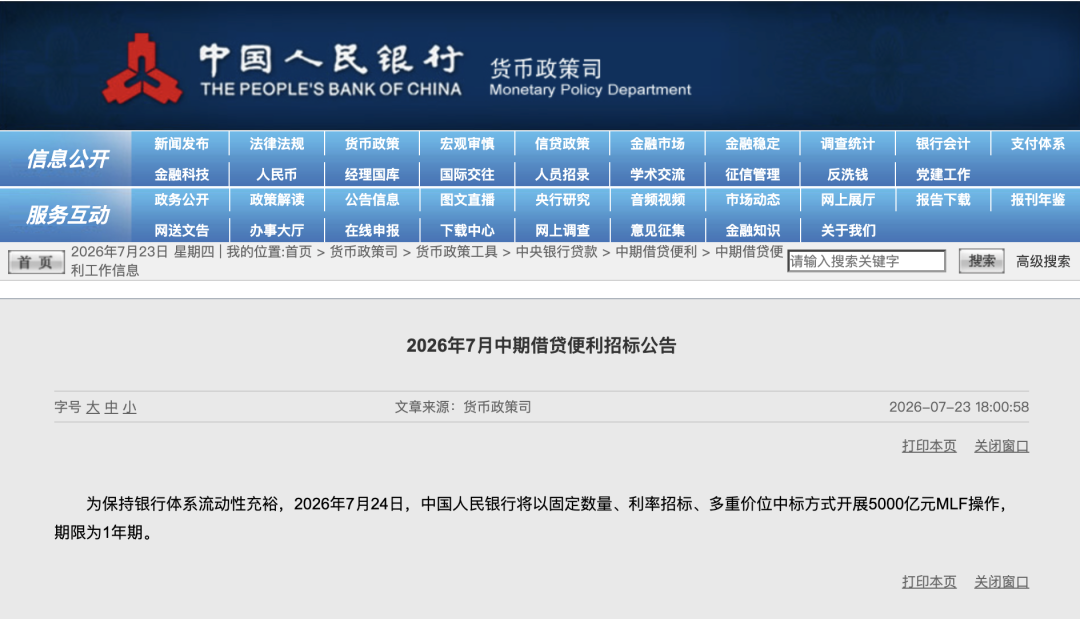Click the article title 2026年7月中期借贷便利招标公告
1080x619 pixels.
541,346
